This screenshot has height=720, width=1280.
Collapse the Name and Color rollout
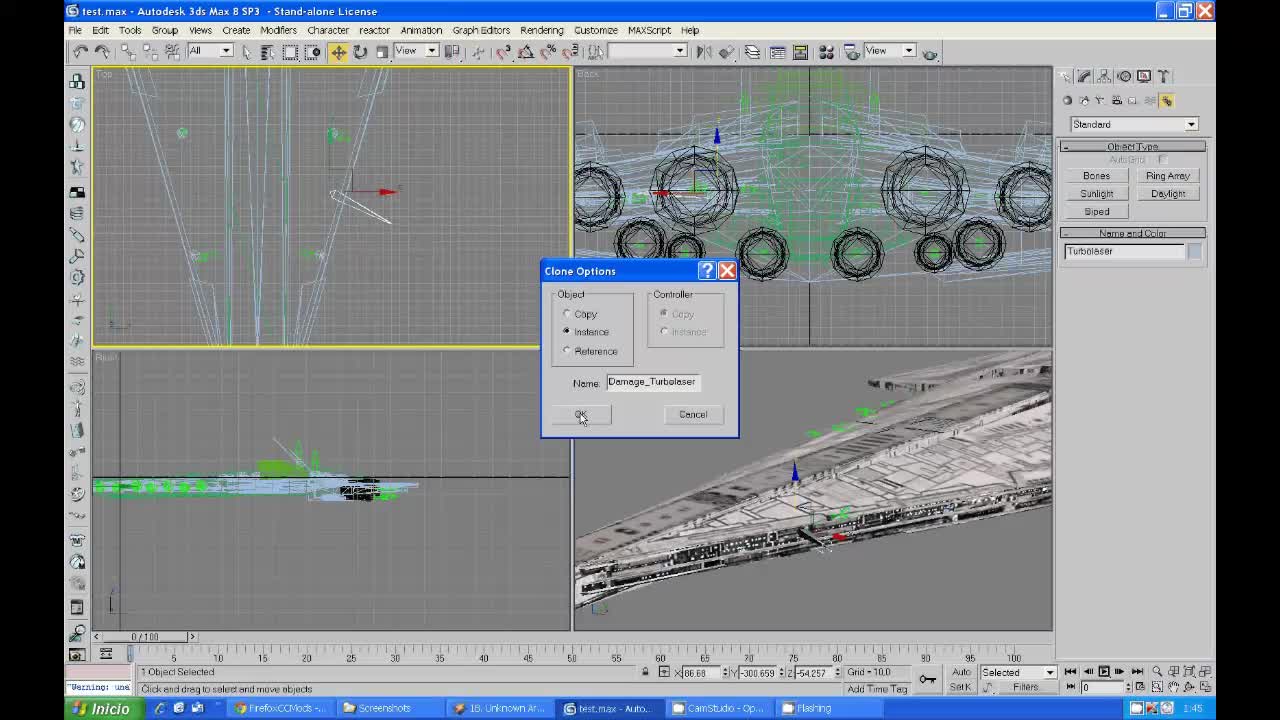pos(1132,233)
